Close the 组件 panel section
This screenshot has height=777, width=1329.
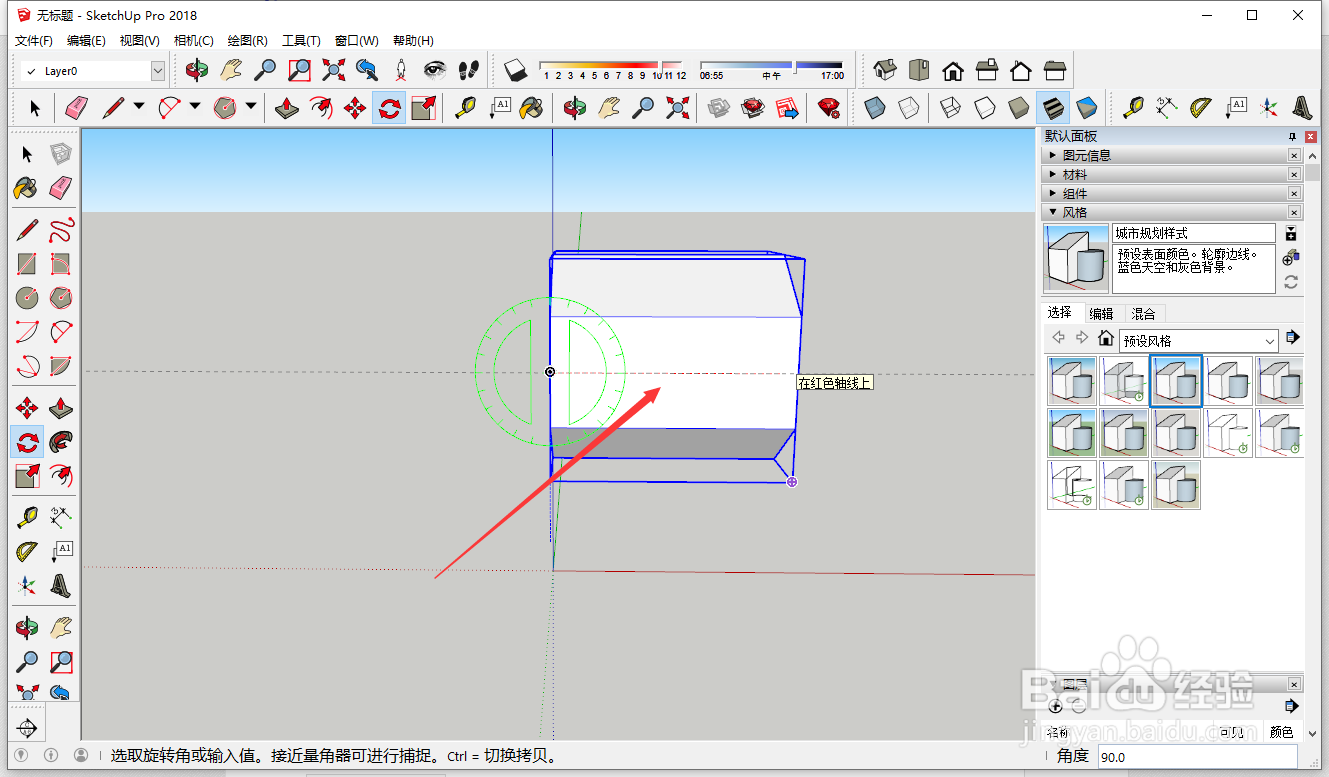(1294, 193)
